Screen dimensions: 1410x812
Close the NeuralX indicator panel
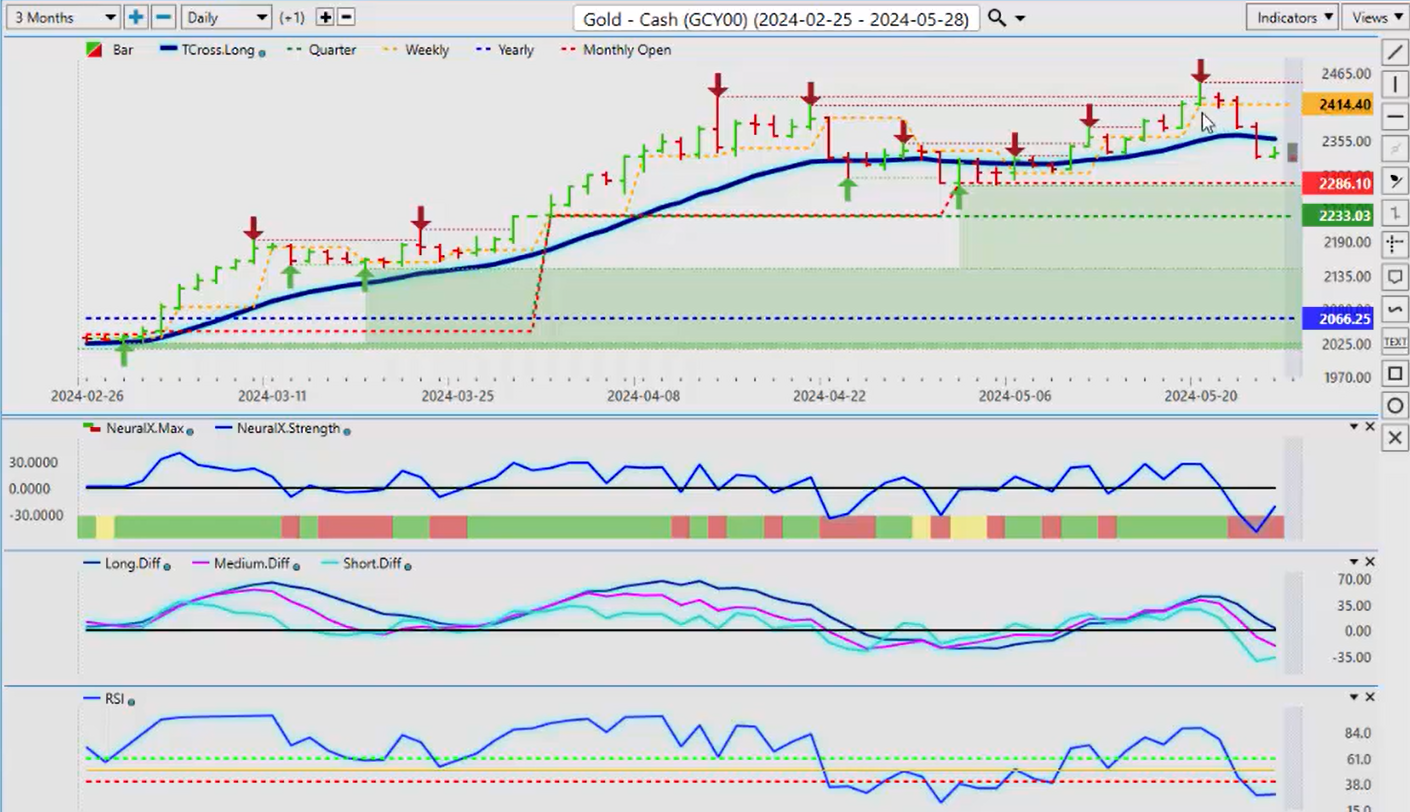(x=1370, y=427)
